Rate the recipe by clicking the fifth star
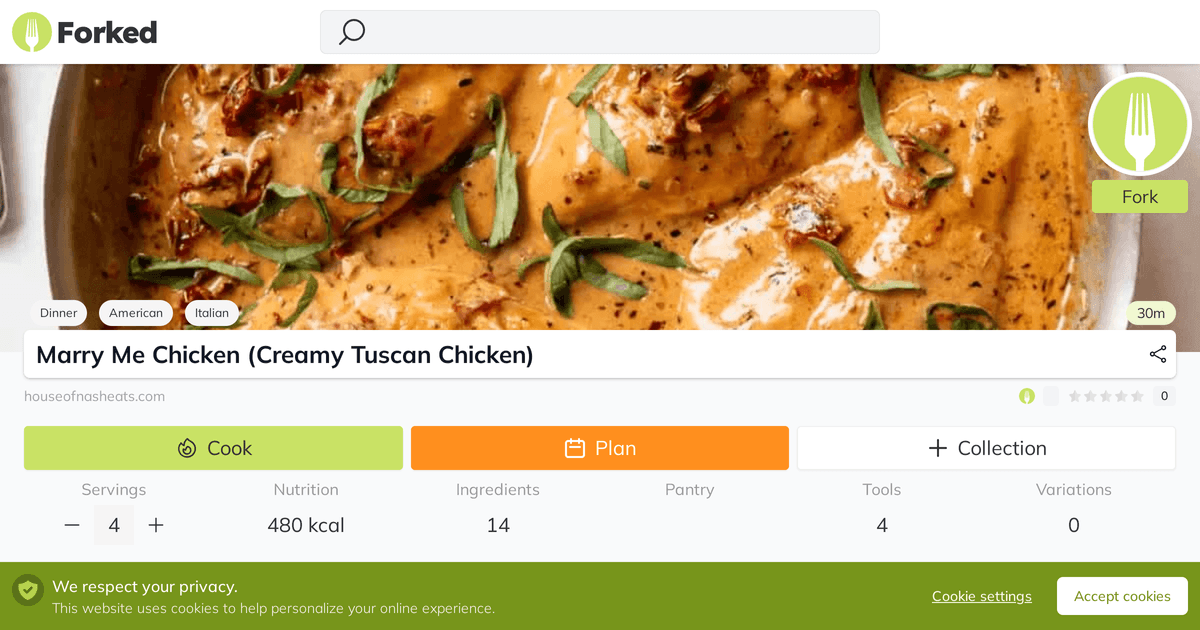Image resolution: width=1200 pixels, height=630 pixels. click(x=1139, y=396)
